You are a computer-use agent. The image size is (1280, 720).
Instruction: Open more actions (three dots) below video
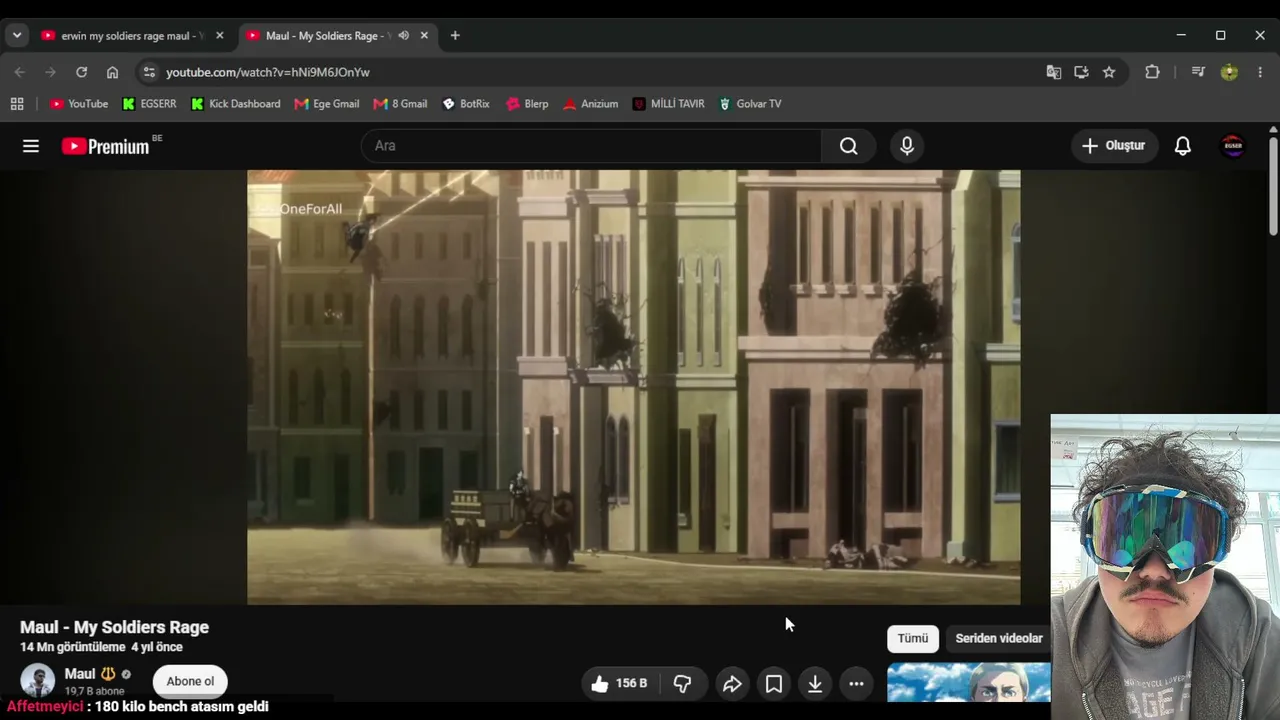[x=856, y=684]
